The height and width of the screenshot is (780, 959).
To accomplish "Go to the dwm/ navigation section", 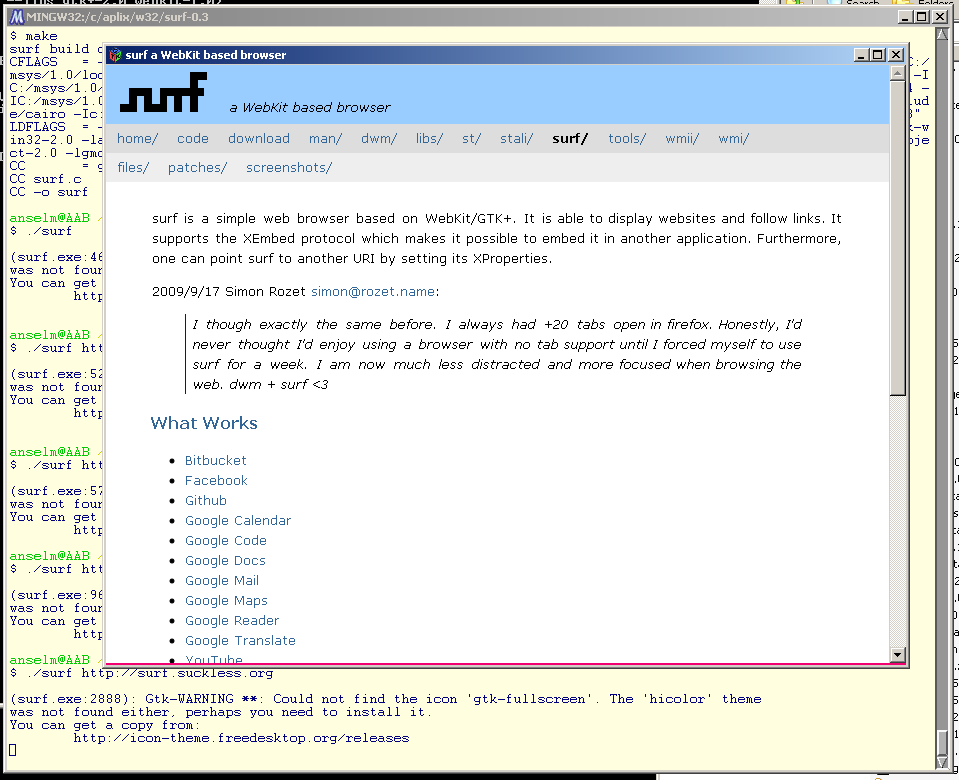I will click(x=378, y=139).
